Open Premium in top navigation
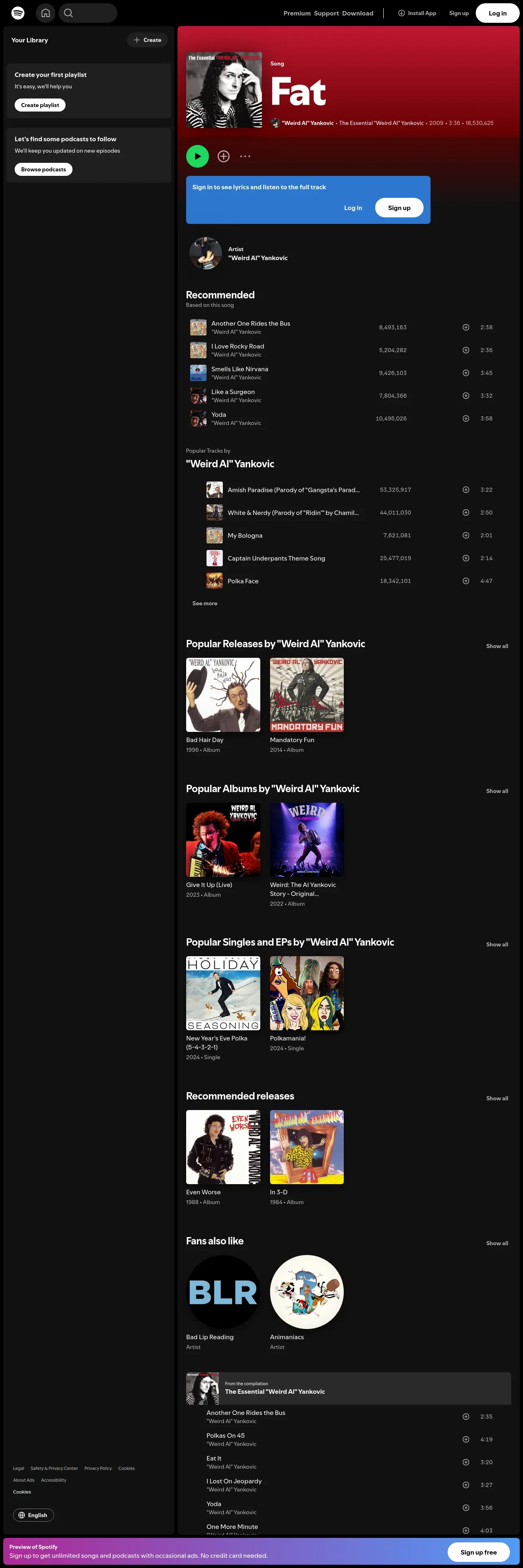The image size is (523, 1568). click(297, 13)
